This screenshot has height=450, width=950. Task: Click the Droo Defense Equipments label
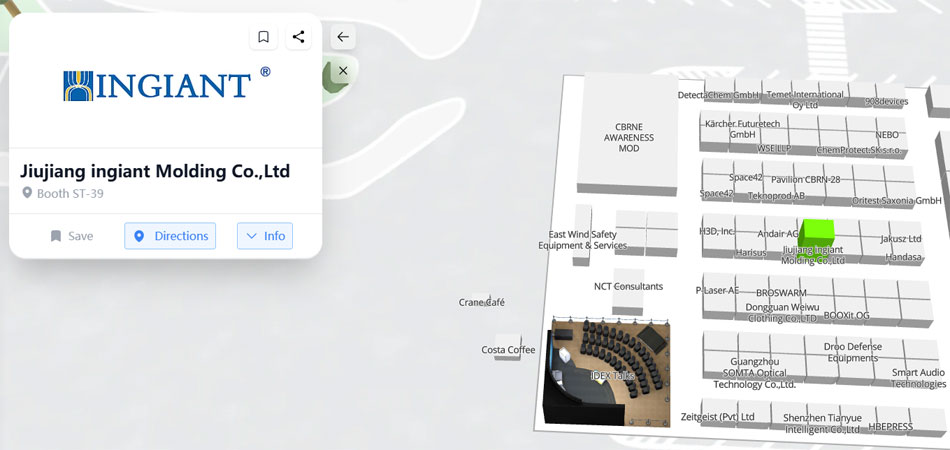coord(853,352)
